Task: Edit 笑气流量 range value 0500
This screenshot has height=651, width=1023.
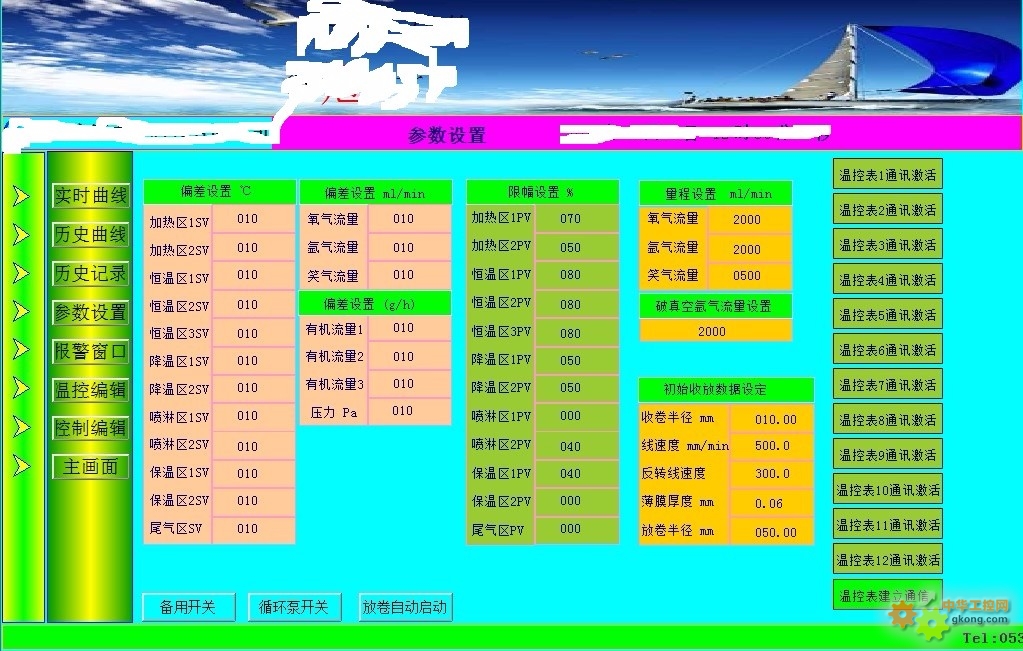Action: point(750,276)
